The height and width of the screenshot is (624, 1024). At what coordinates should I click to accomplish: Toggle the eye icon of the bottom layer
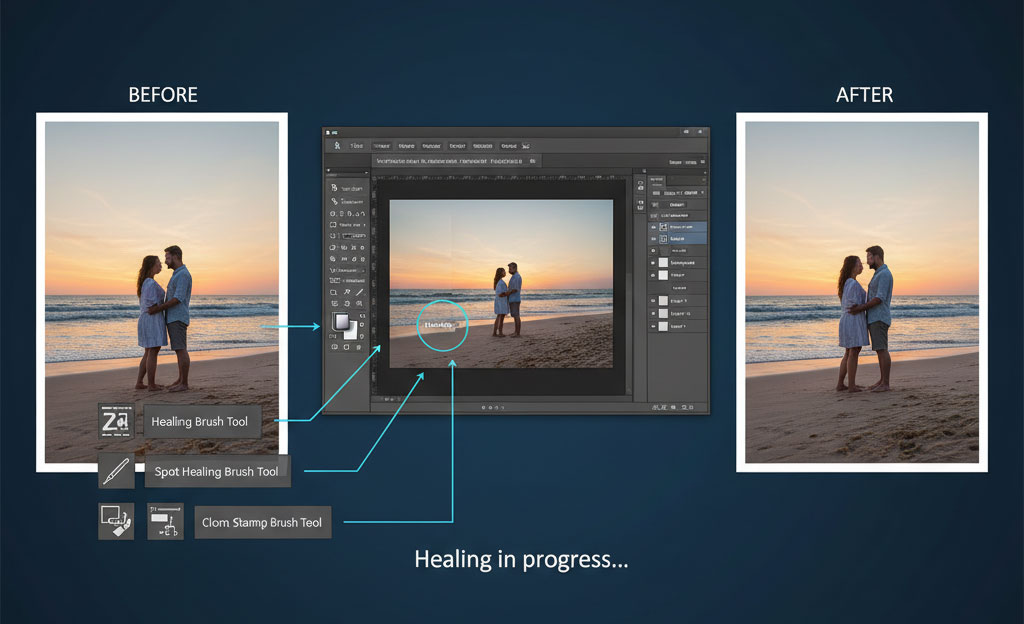654,326
